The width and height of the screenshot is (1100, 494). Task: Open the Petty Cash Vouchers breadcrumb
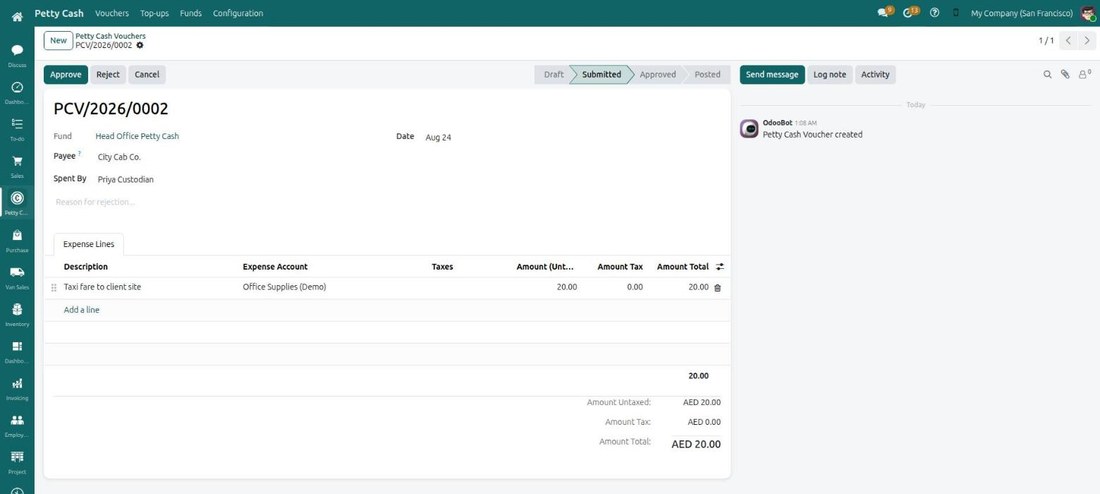point(111,36)
